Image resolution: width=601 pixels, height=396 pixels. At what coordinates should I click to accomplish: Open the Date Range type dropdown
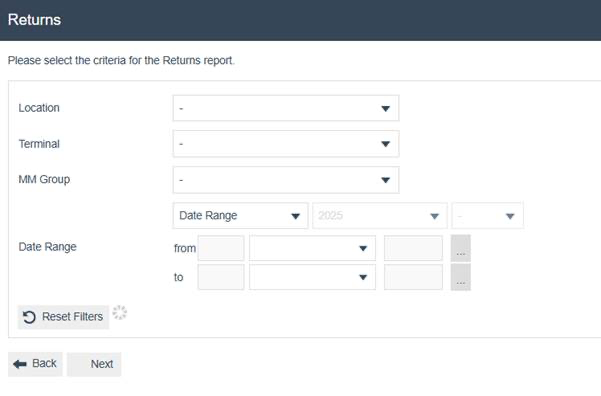coord(240,215)
